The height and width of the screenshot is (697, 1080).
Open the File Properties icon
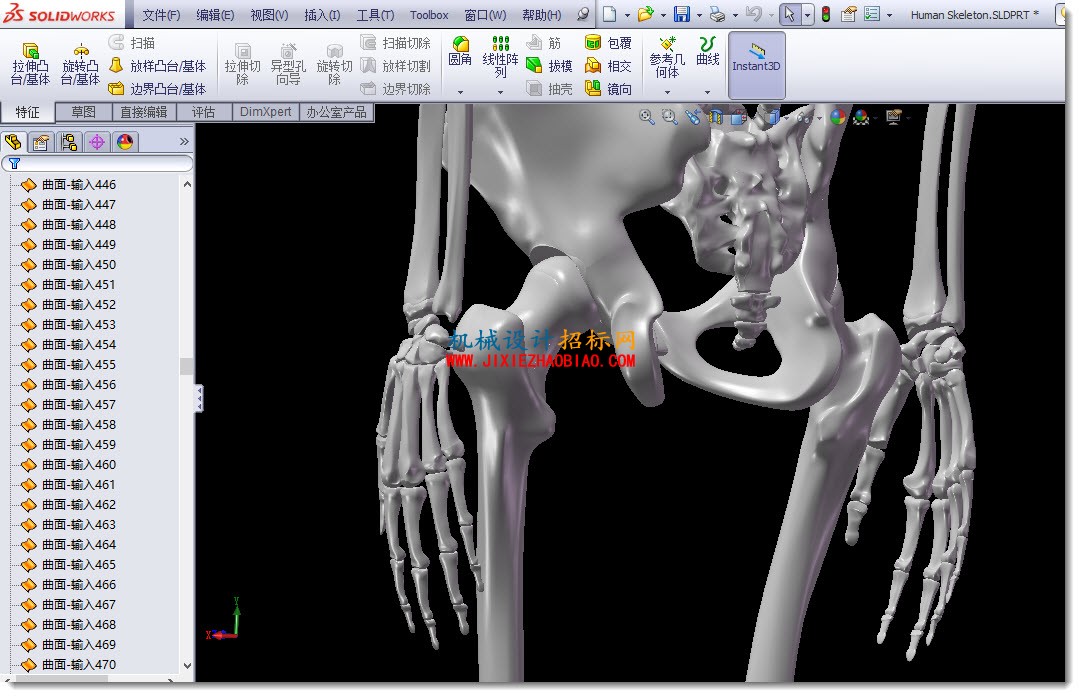pos(849,14)
